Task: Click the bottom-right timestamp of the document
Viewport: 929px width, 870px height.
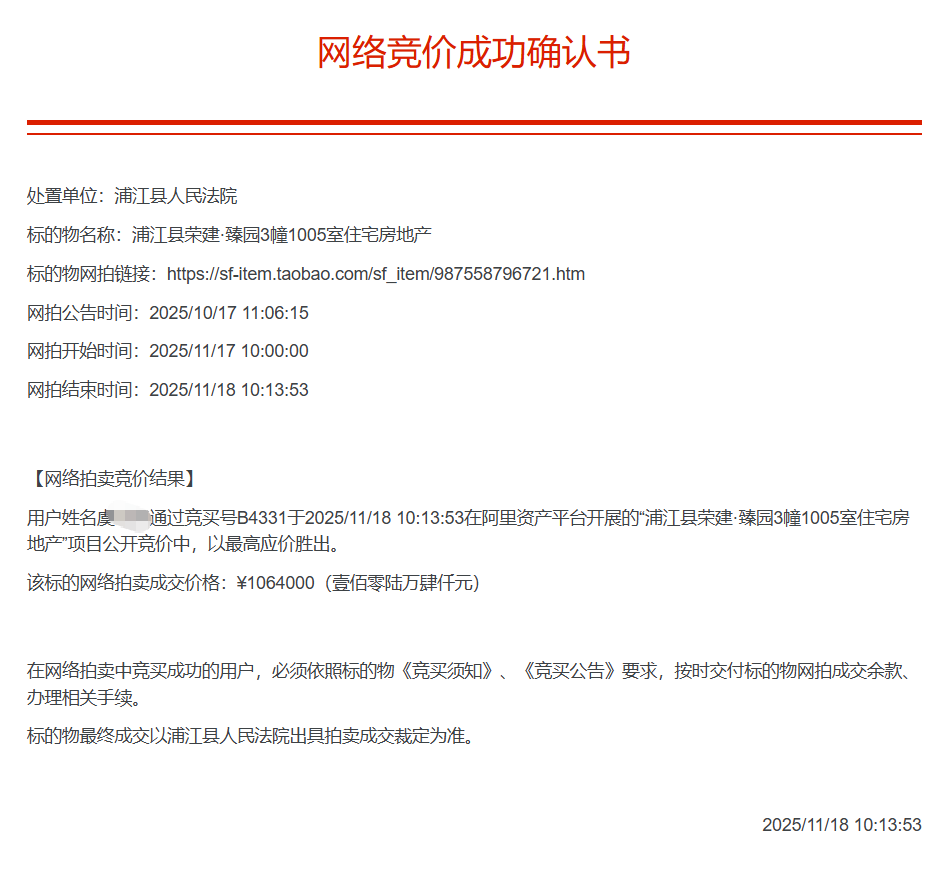Action: point(841,825)
